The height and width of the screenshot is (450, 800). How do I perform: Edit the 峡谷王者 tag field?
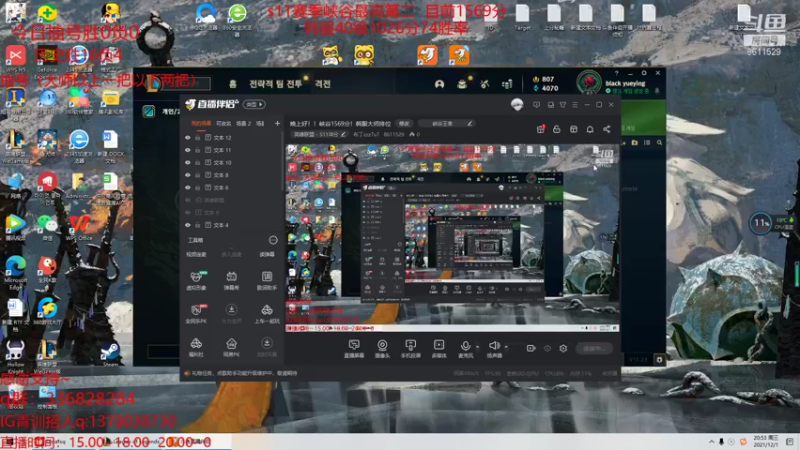click(447, 123)
